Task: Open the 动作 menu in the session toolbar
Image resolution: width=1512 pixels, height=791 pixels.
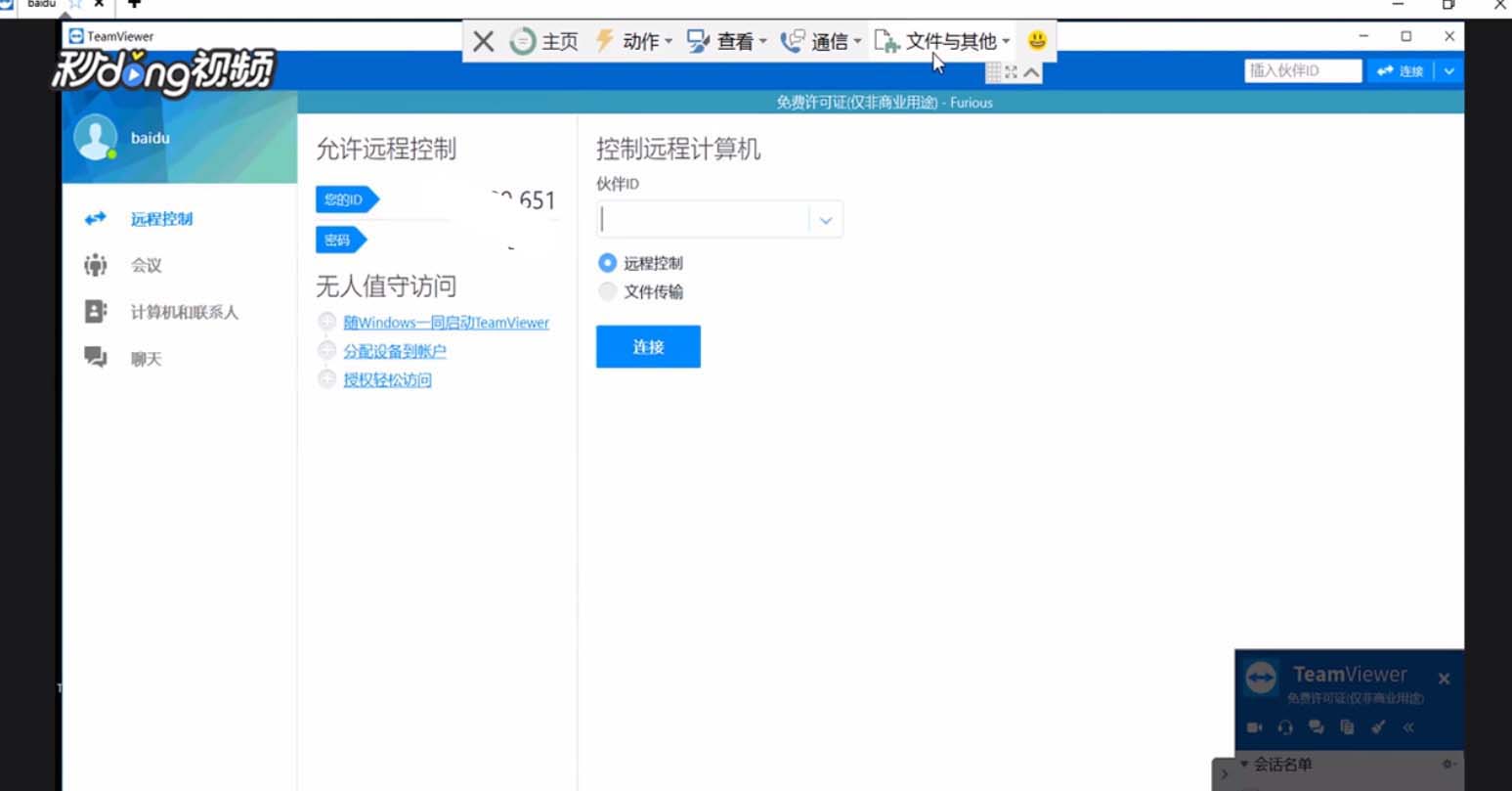Action: (633, 41)
